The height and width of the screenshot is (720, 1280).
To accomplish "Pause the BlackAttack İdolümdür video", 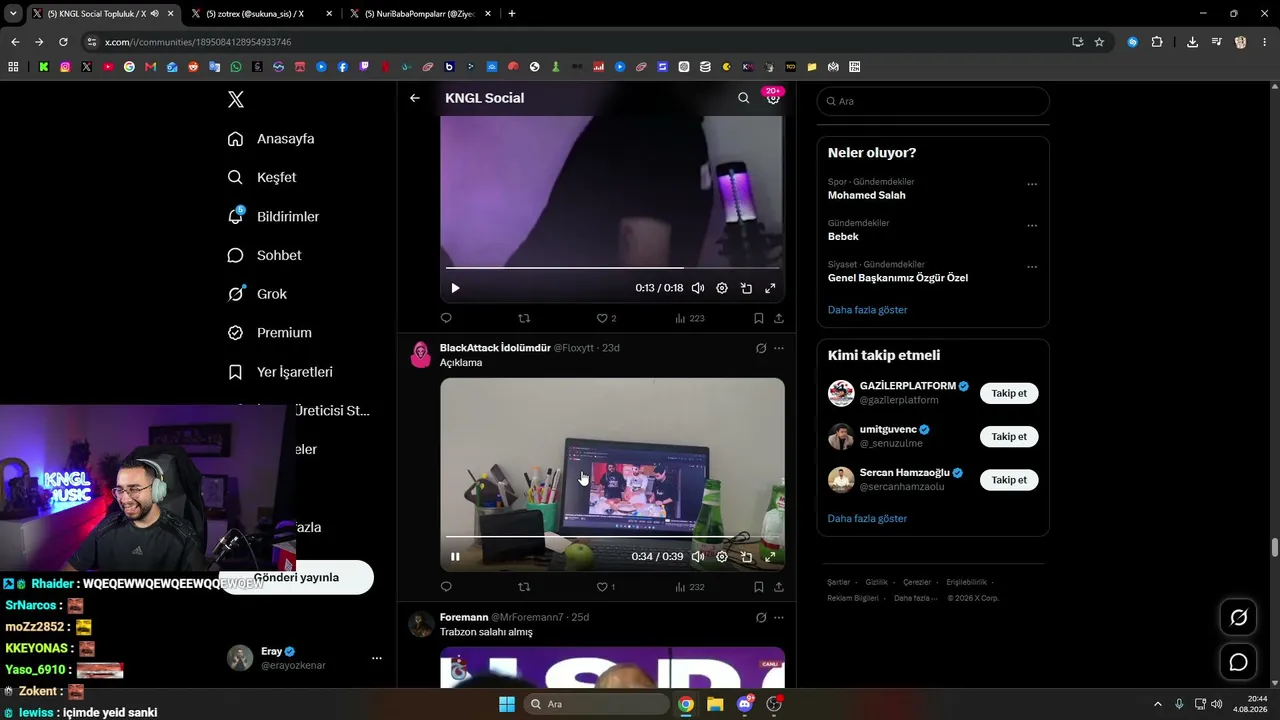I will (455, 557).
